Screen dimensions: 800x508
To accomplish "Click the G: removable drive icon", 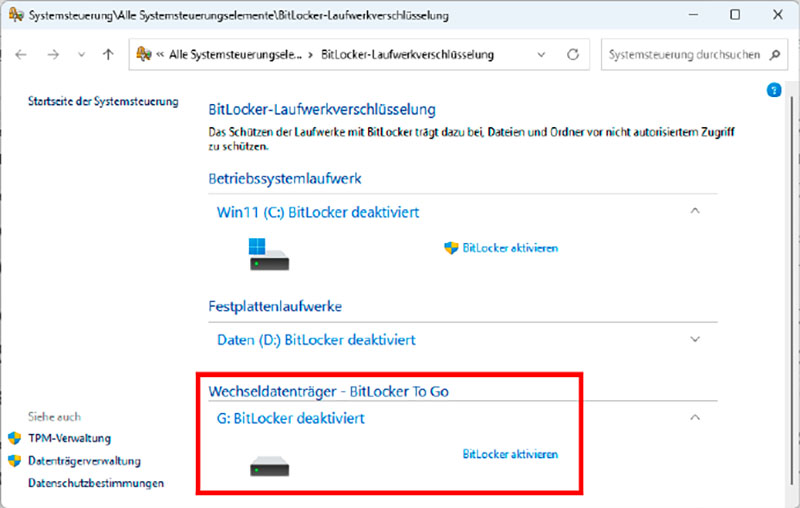I will [x=269, y=466].
